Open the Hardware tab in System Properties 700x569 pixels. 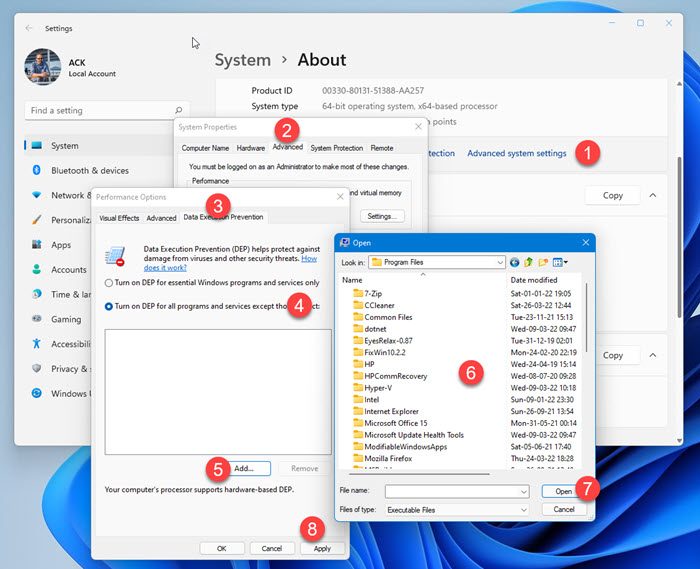pyautogui.click(x=251, y=148)
